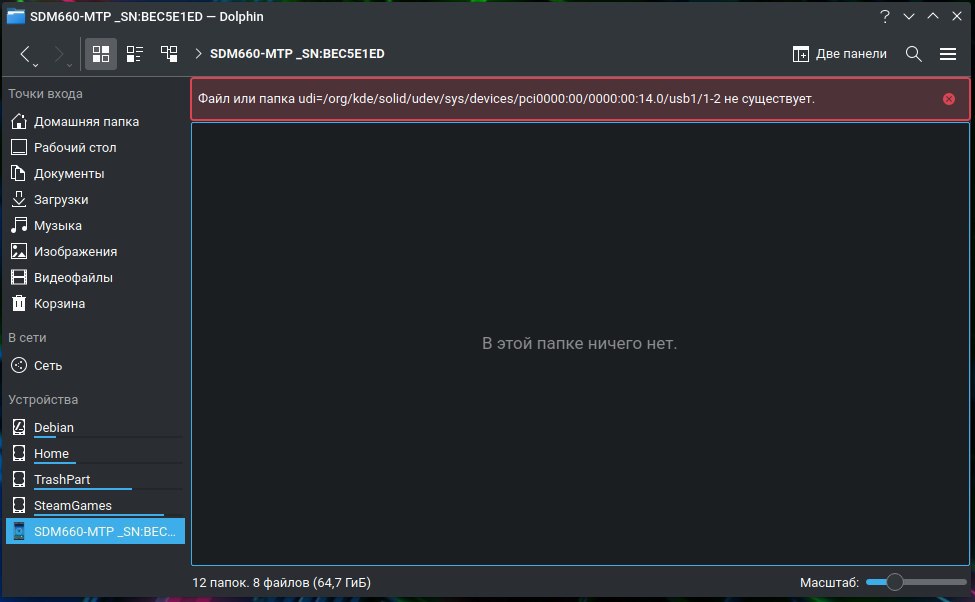
Task: Maximize the Dolphin window
Action: coord(933,17)
